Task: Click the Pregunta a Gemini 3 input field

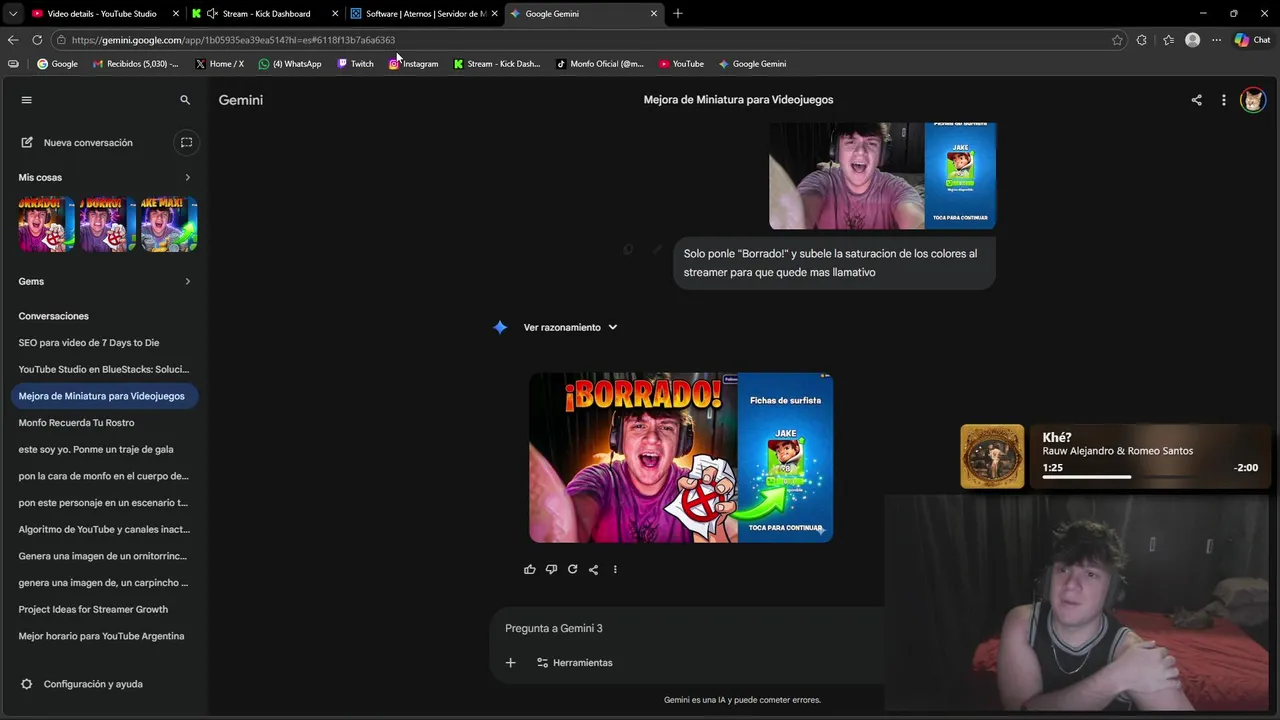Action: pos(687,628)
